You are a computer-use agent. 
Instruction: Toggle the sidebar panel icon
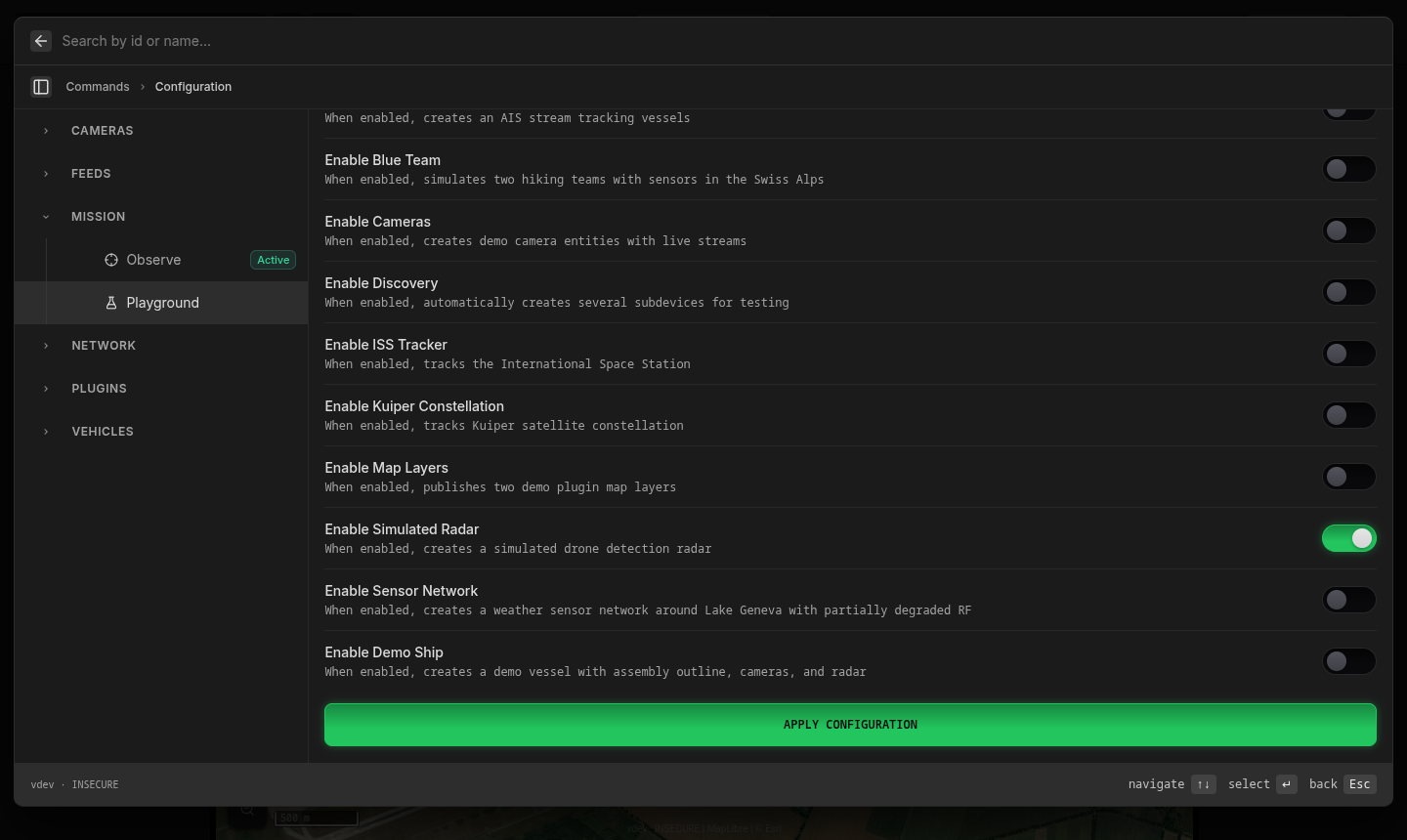pos(41,87)
